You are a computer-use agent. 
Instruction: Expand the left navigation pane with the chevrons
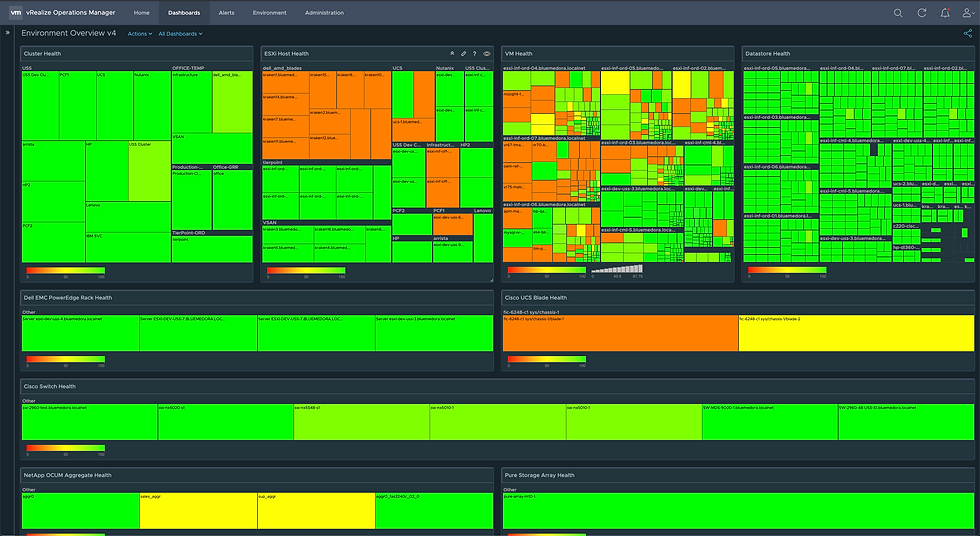[x=8, y=32]
